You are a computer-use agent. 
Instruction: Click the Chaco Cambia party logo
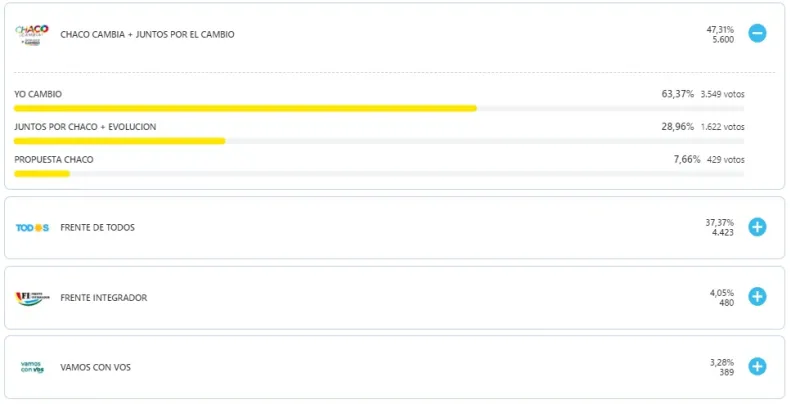pos(32,34)
